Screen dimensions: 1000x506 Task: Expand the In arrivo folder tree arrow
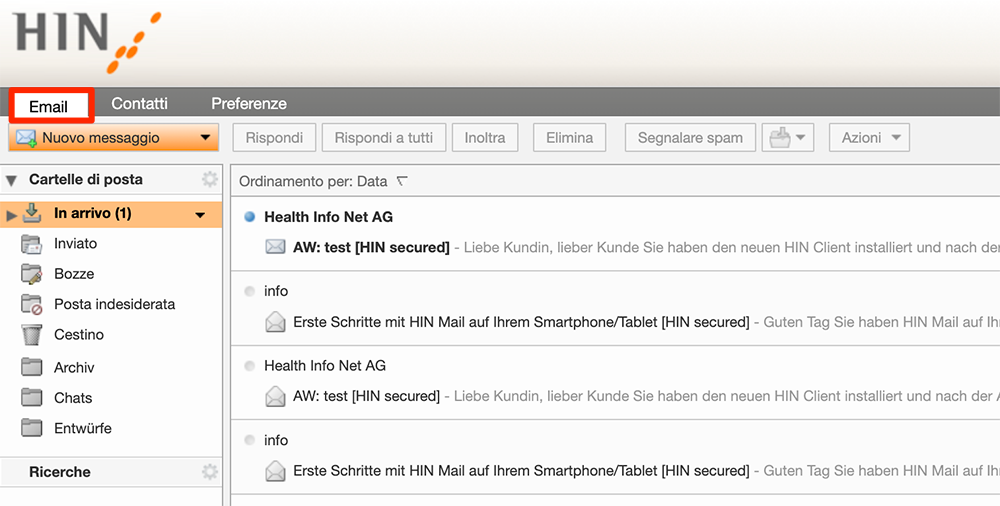(11, 216)
